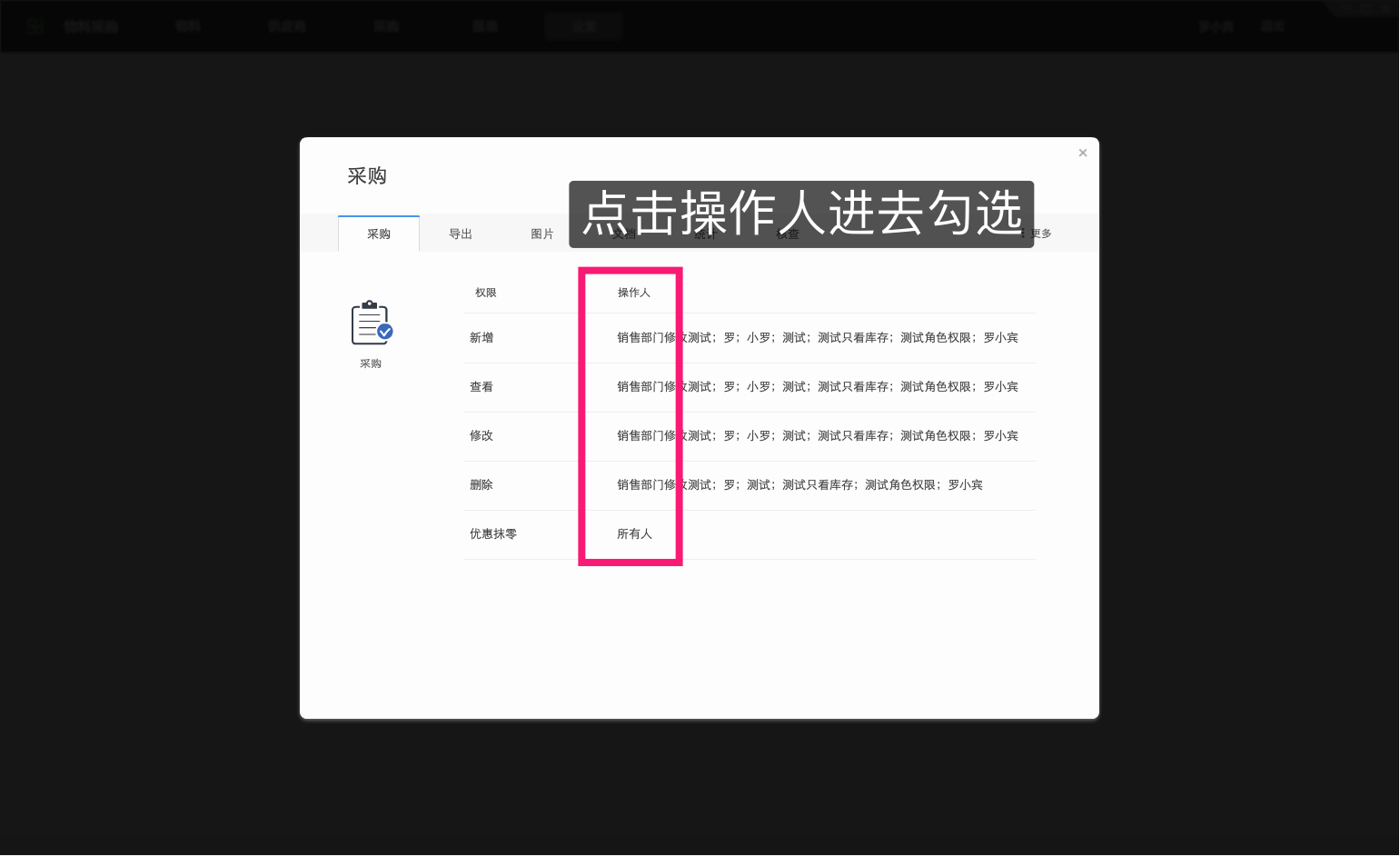The image size is (1400, 856).
Task: Open the 统计 tab
Action: tap(705, 234)
